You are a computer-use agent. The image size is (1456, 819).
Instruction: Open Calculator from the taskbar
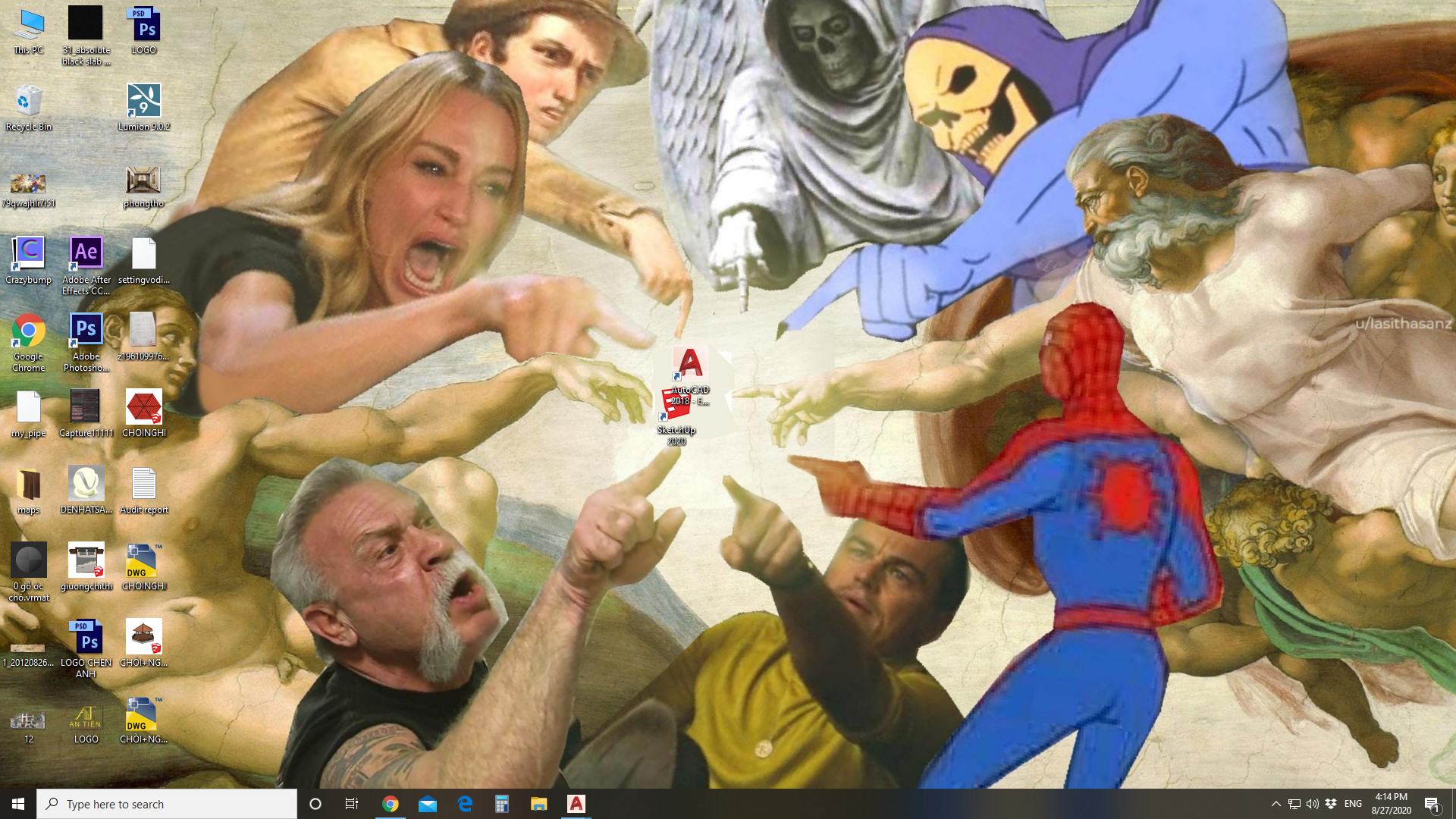click(x=502, y=804)
